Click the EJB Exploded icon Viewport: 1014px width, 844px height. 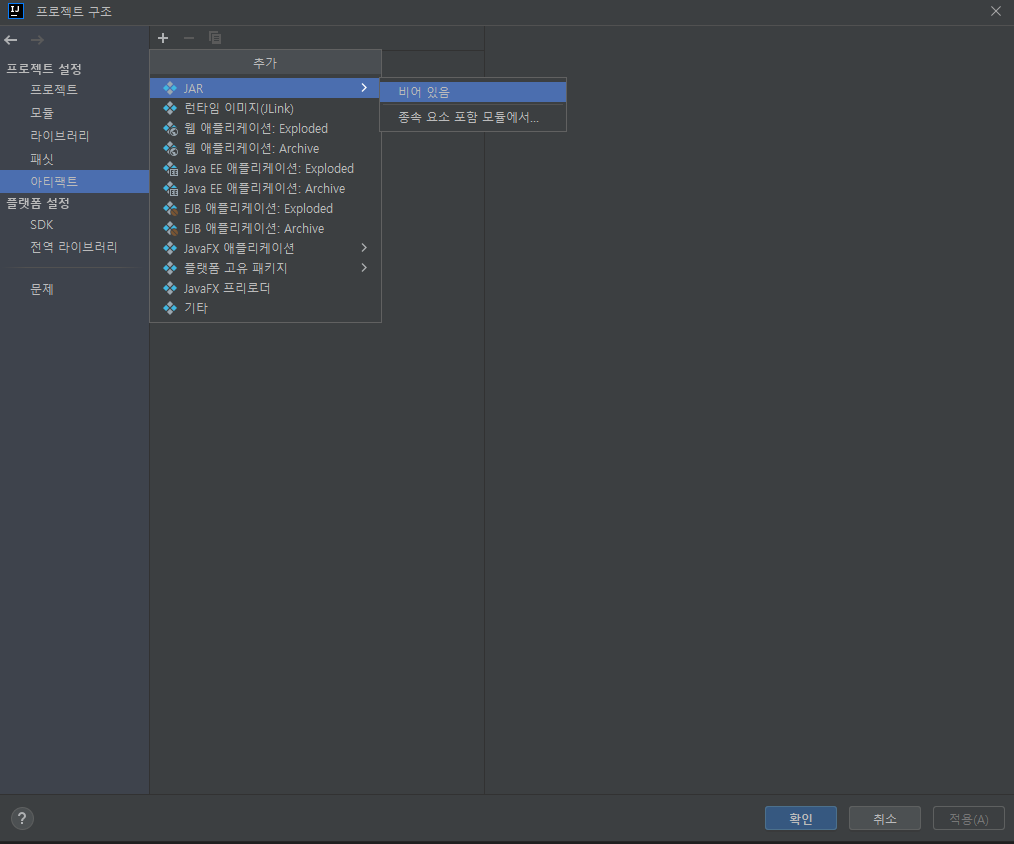pyautogui.click(x=170, y=208)
